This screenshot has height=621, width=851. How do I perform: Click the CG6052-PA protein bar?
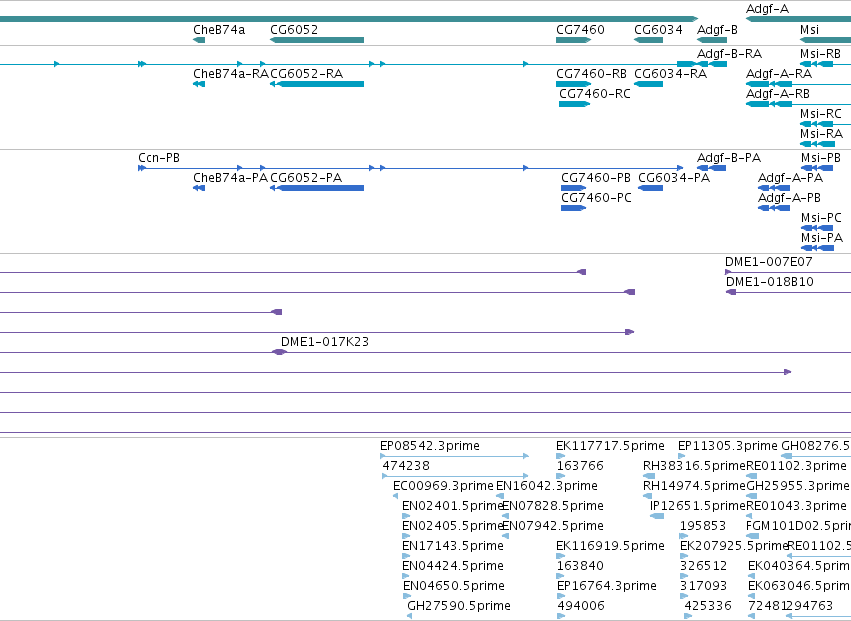point(317,188)
